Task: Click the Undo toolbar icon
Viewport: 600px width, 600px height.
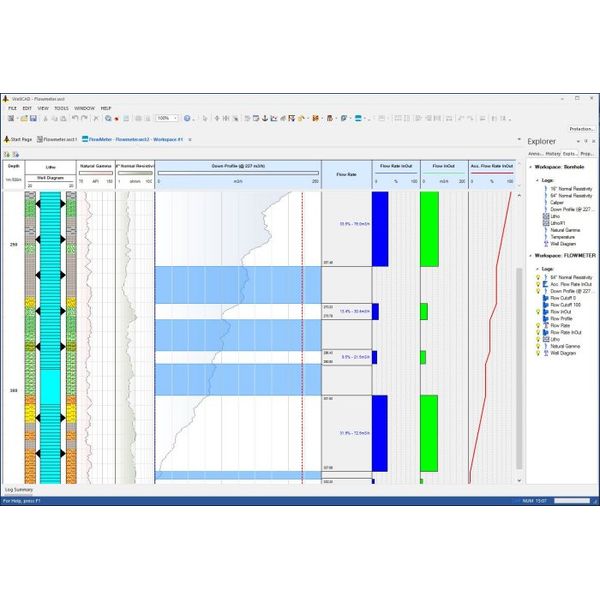Action: click(76, 118)
